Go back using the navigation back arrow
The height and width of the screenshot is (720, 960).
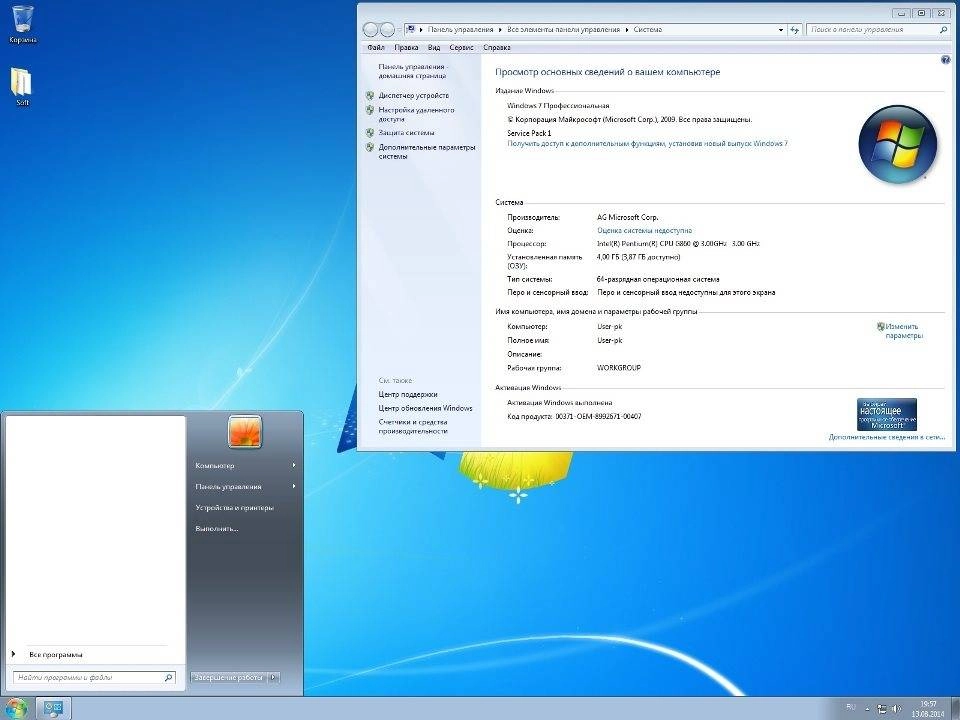pos(370,29)
